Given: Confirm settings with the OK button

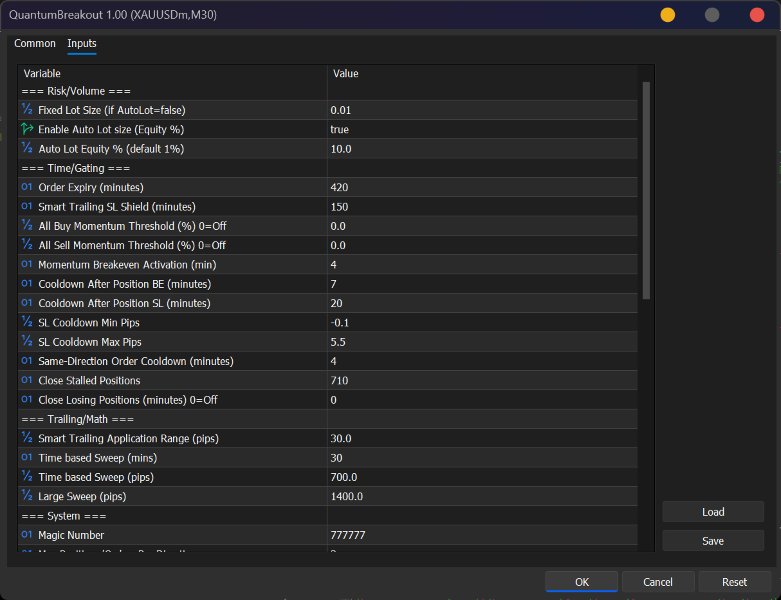Looking at the screenshot, I should click(582, 582).
